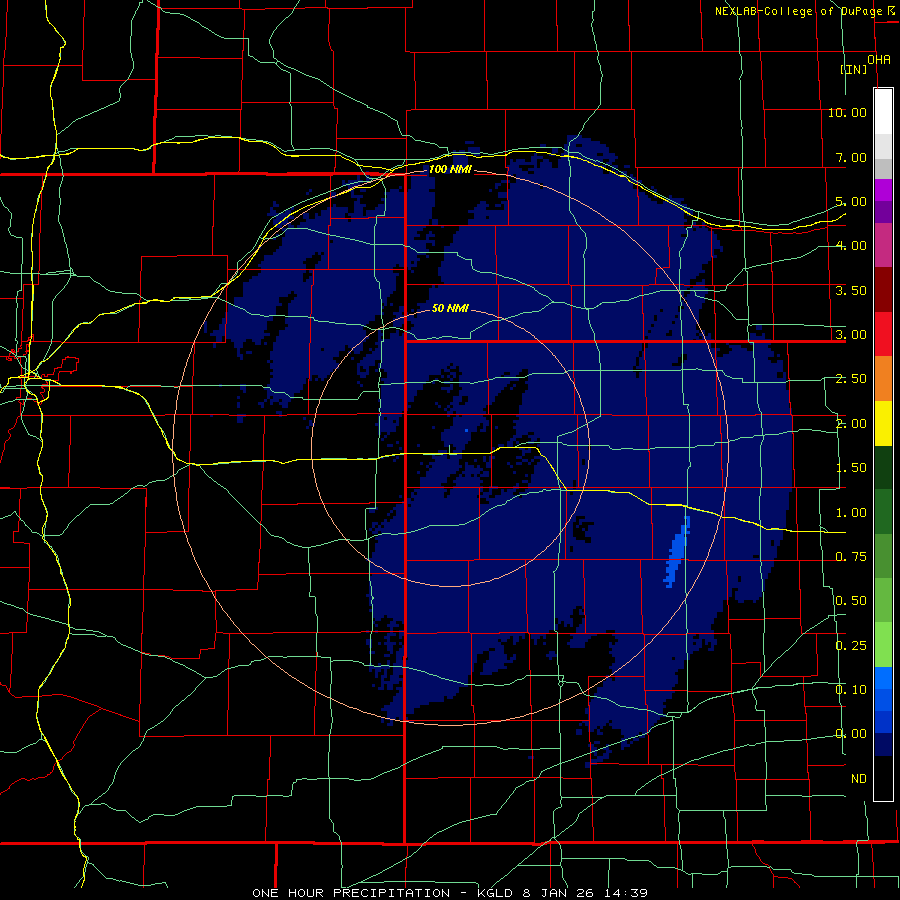
Task: Select the yellow swatch in the legend
Action: [x=883, y=424]
